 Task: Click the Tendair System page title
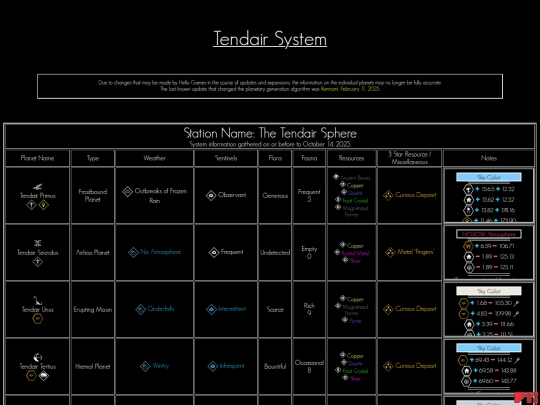[x=270, y=39]
